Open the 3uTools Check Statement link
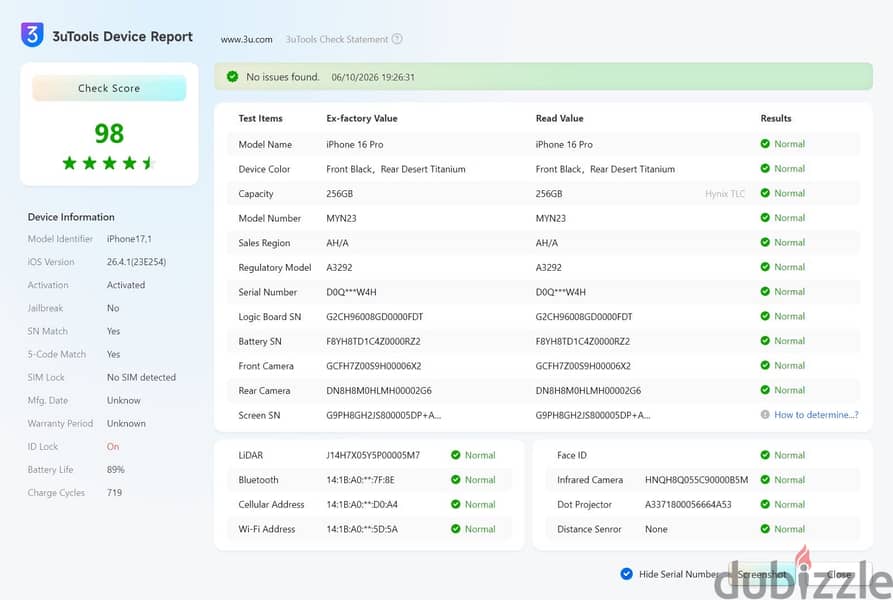This screenshot has width=893, height=600. click(337, 39)
